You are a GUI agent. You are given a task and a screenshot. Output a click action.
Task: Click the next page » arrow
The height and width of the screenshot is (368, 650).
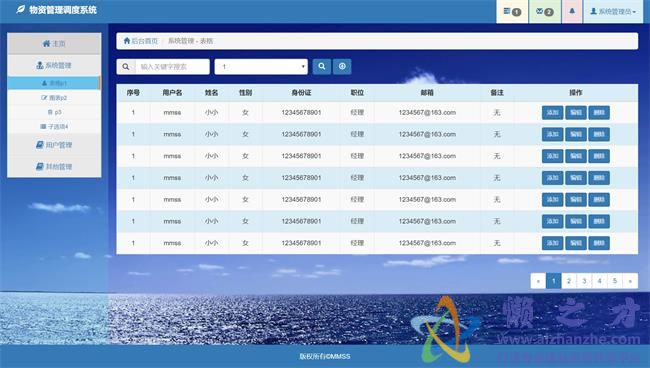[x=630, y=281]
